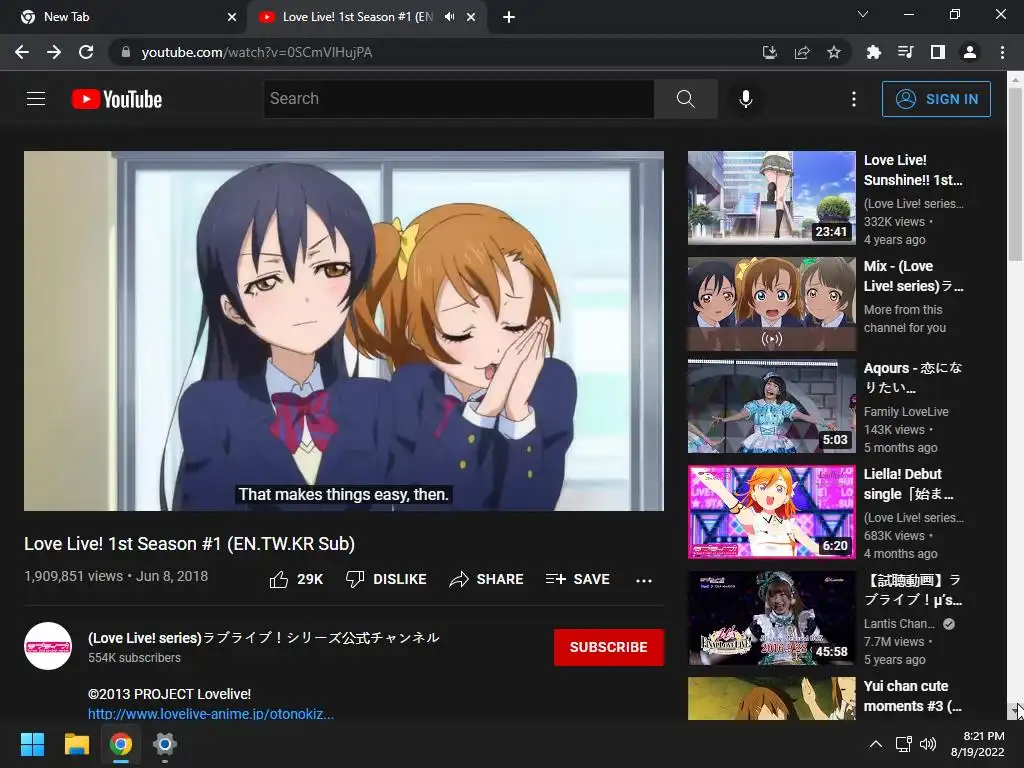The height and width of the screenshot is (768, 1024).
Task: Open the Love Live channel avatar
Action: coord(48,646)
